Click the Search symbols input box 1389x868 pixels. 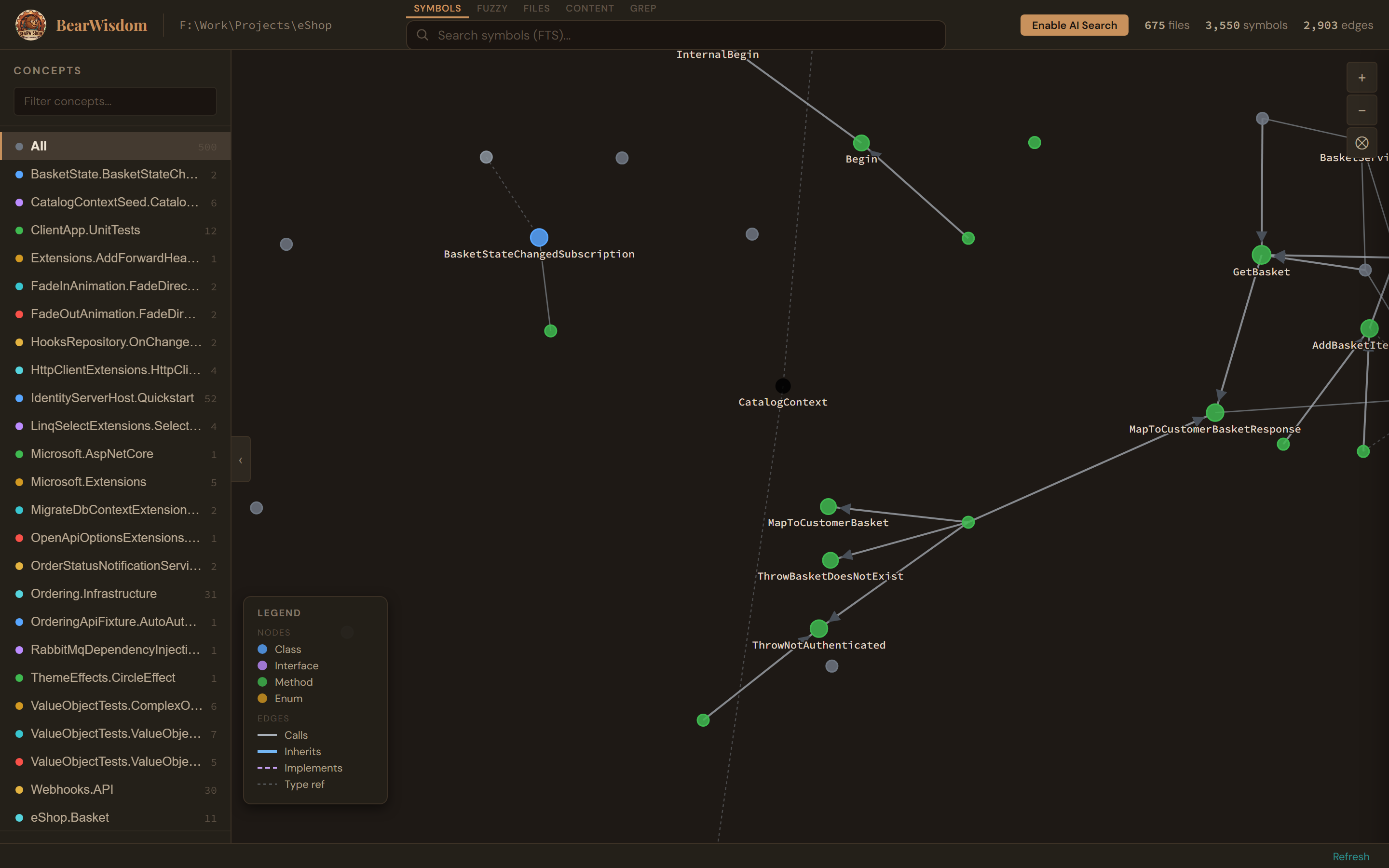pyautogui.click(x=675, y=35)
